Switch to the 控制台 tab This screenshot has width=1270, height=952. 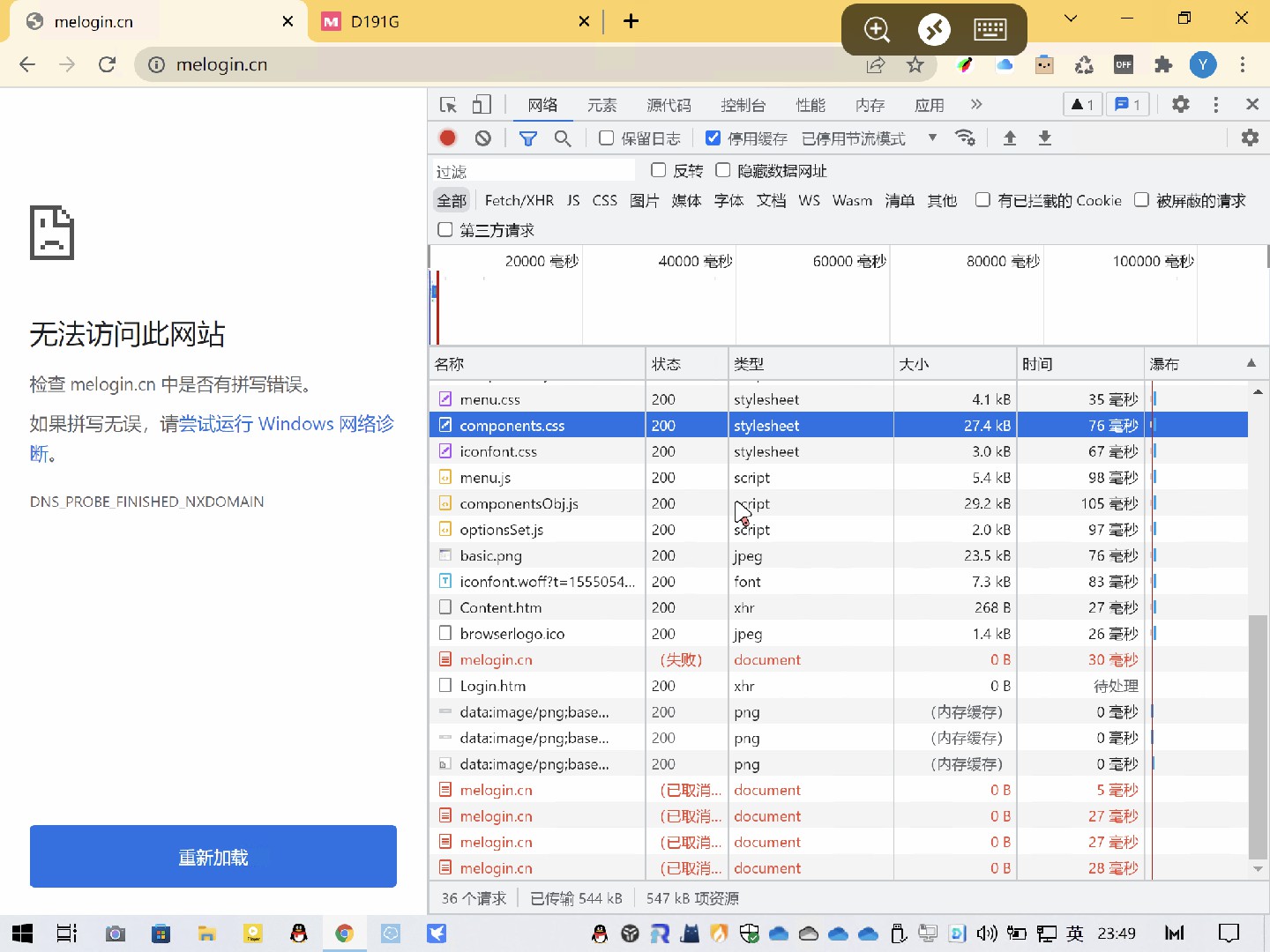pyautogui.click(x=743, y=105)
